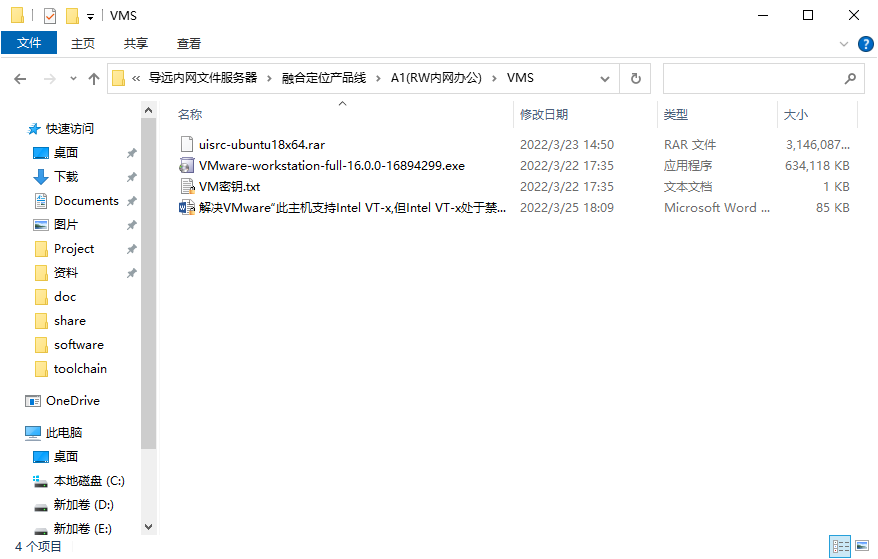The width and height of the screenshot is (878, 559).
Task: Switch to the 主页 ribbon tab
Action: 83,44
